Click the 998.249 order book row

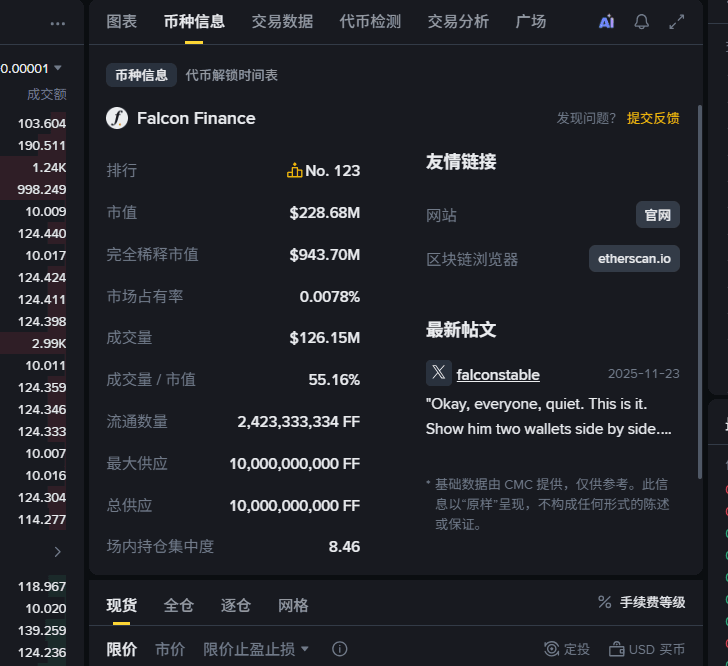tap(33, 189)
